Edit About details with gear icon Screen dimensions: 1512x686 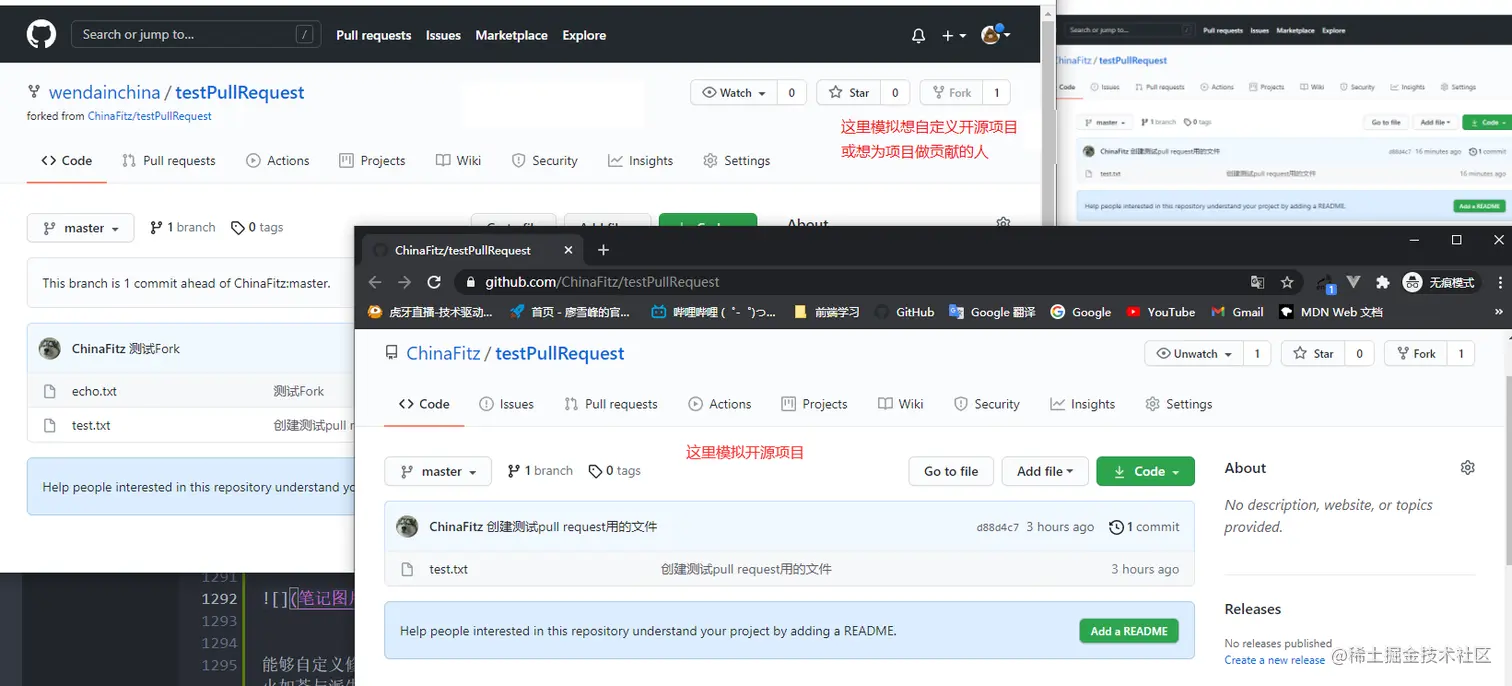(x=1467, y=468)
